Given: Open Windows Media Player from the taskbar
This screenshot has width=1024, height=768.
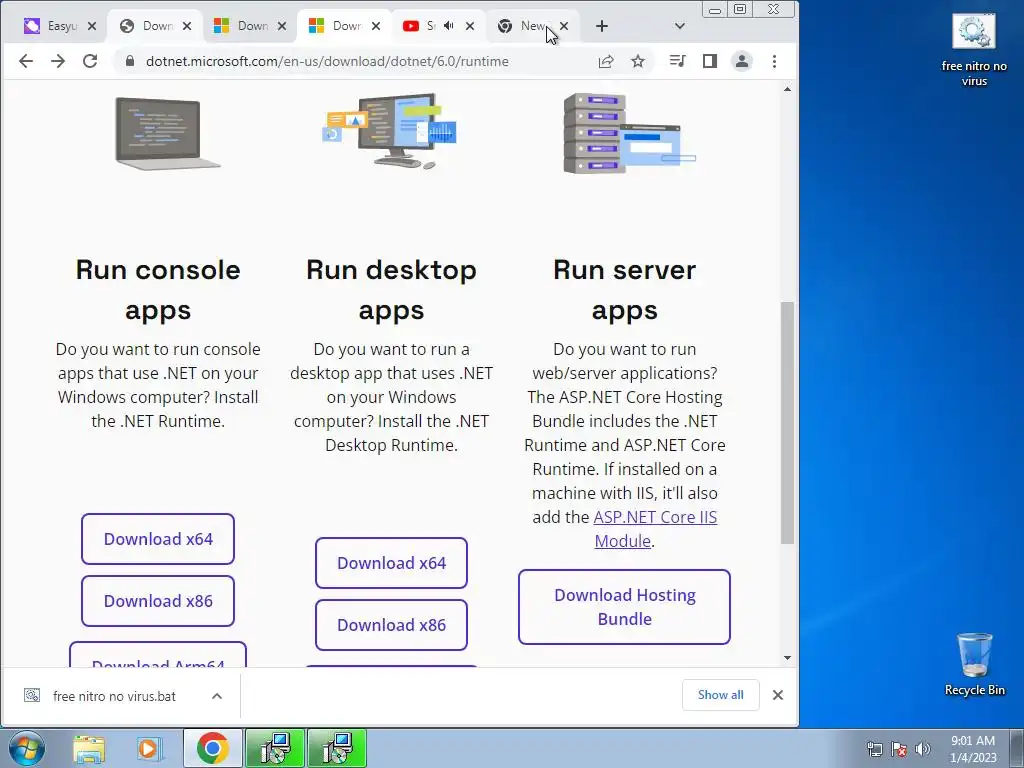Looking at the screenshot, I should coord(148,748).
